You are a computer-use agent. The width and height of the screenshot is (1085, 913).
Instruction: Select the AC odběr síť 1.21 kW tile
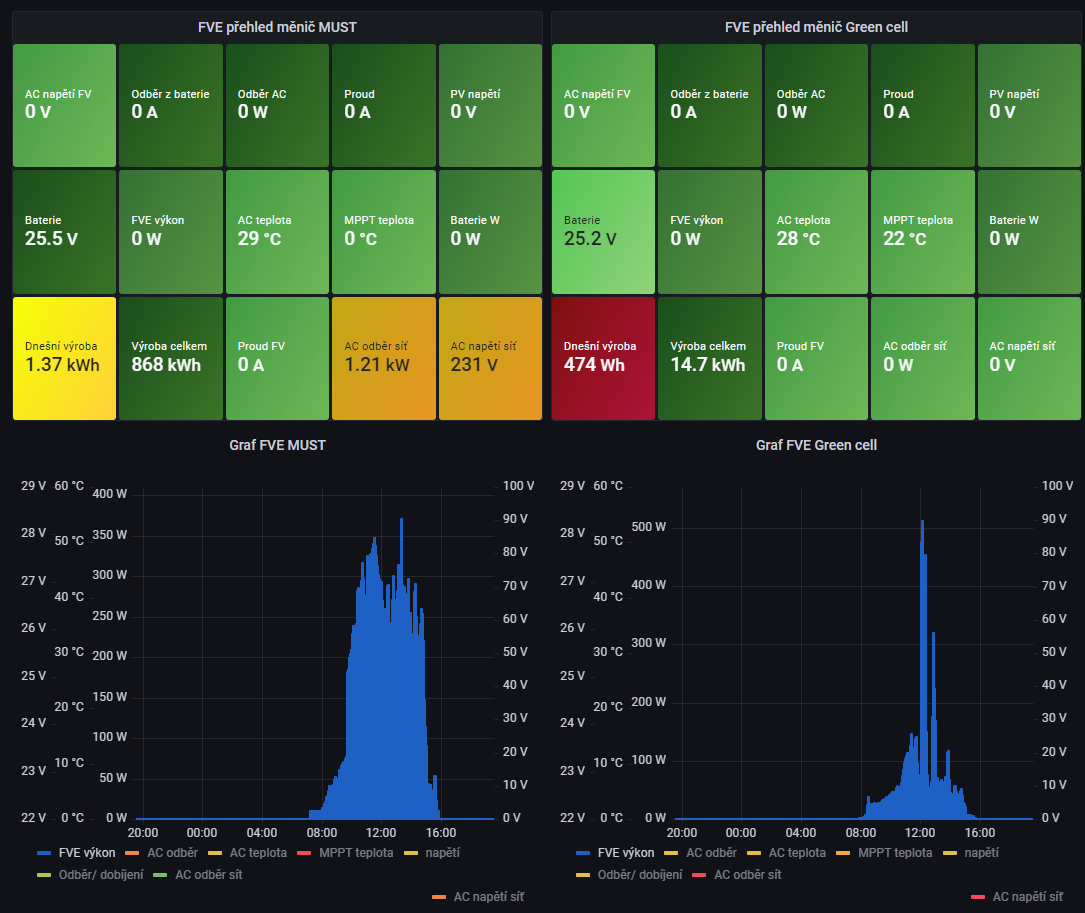coord(383,358)
